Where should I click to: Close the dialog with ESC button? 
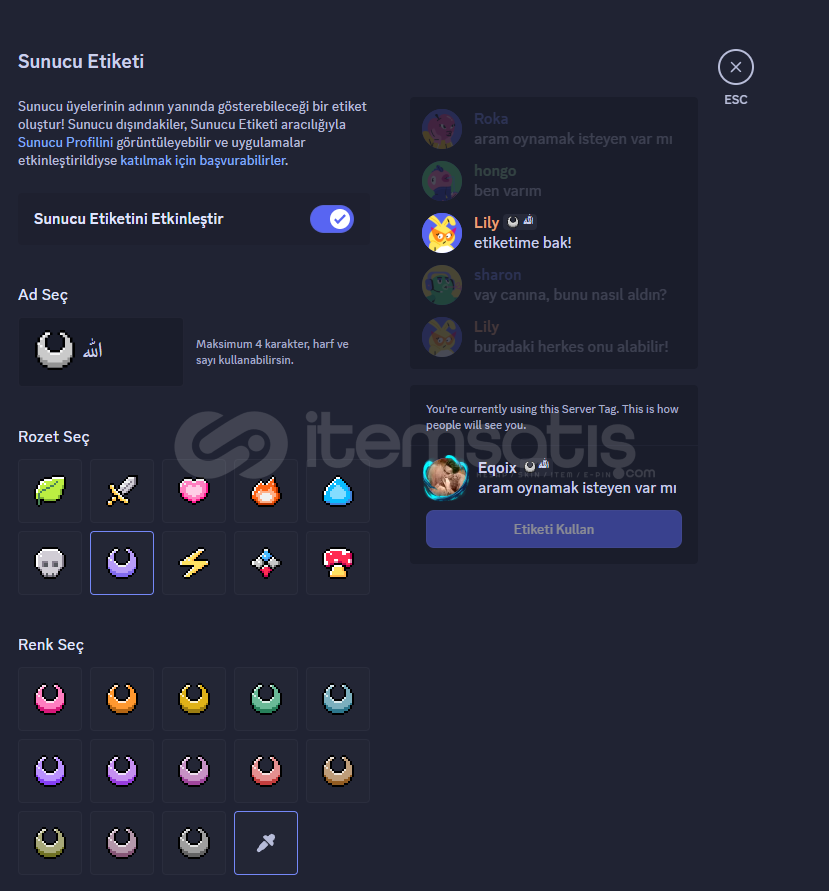pyautogui.click(x=736, y=67)
